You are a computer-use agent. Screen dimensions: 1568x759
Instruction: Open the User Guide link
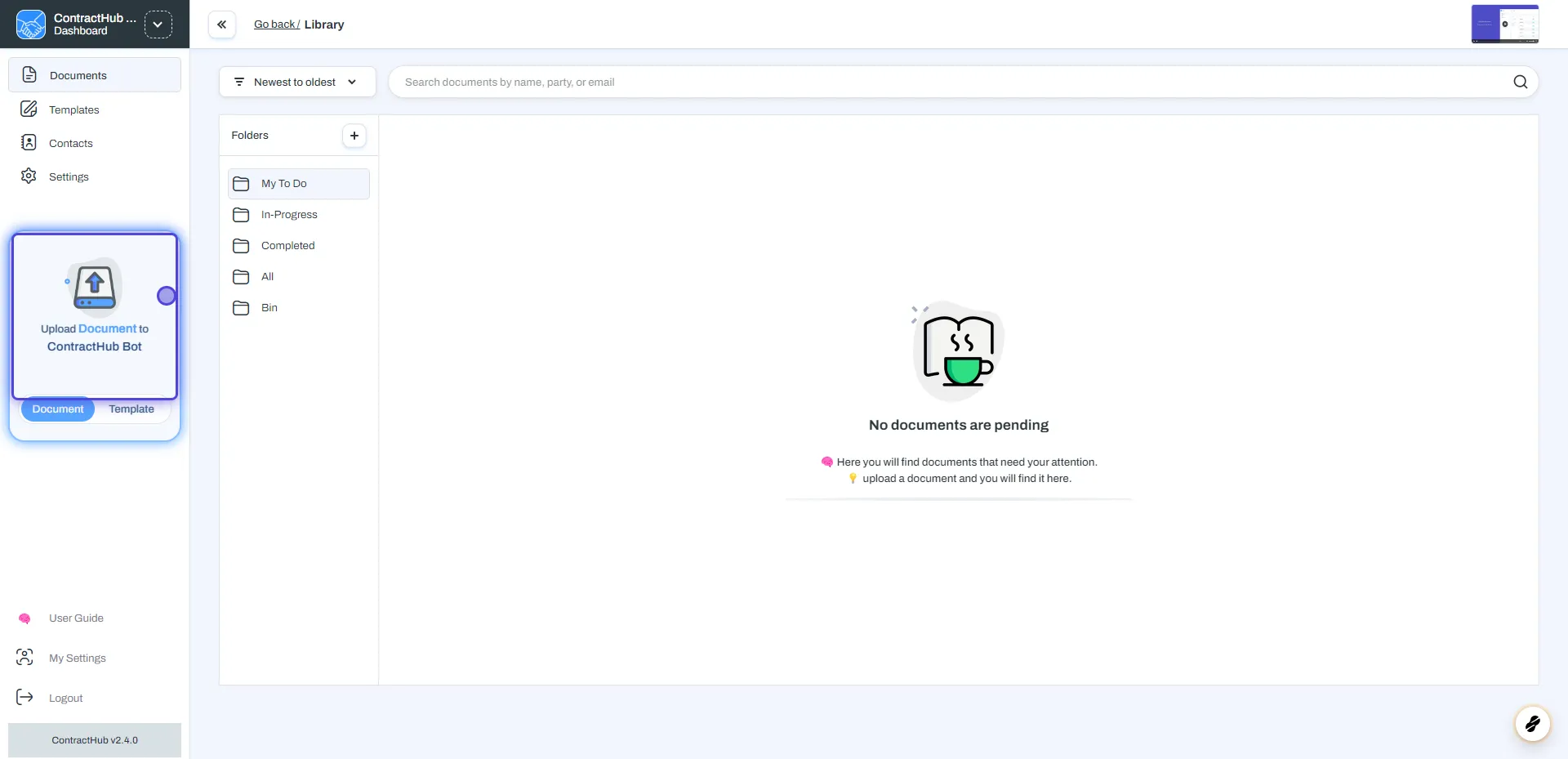coord(76,618)
